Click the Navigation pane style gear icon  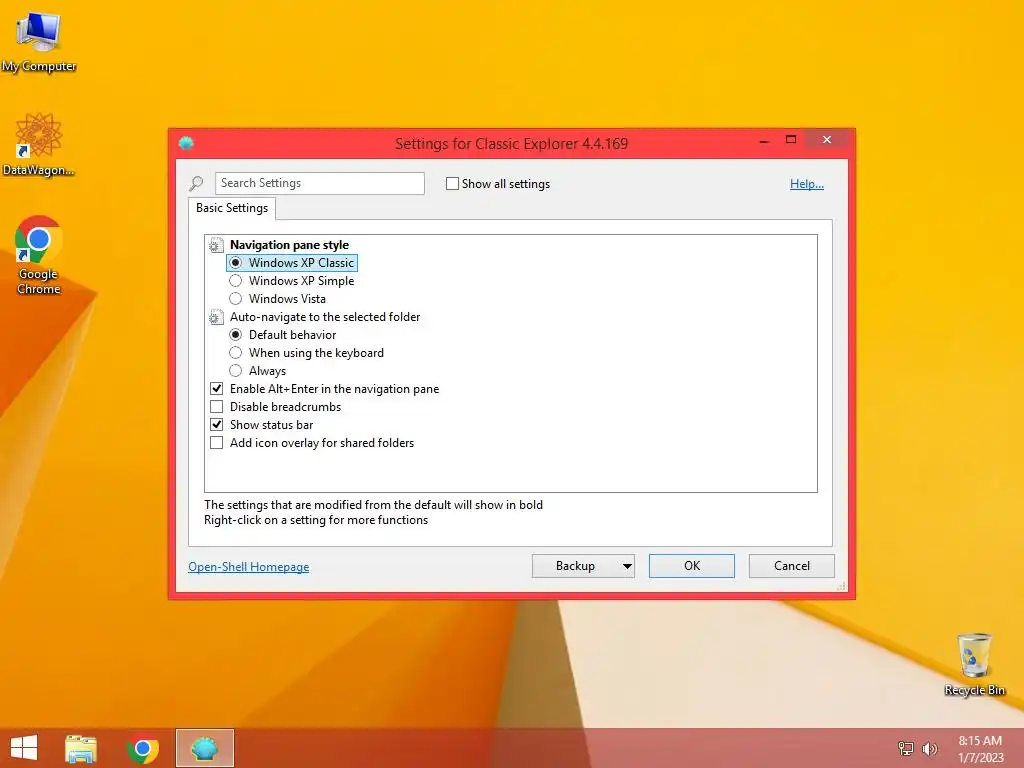pyautogui.click(x=216, y=245)
